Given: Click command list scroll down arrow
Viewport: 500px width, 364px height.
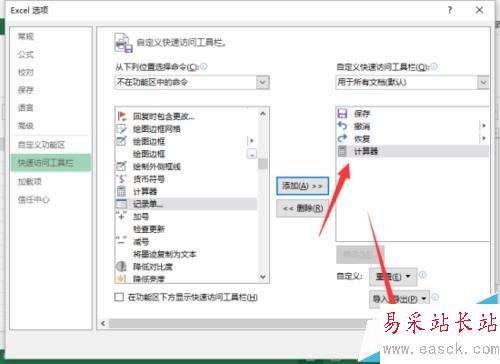Looking at the screenshot, I should coord(263,277).
